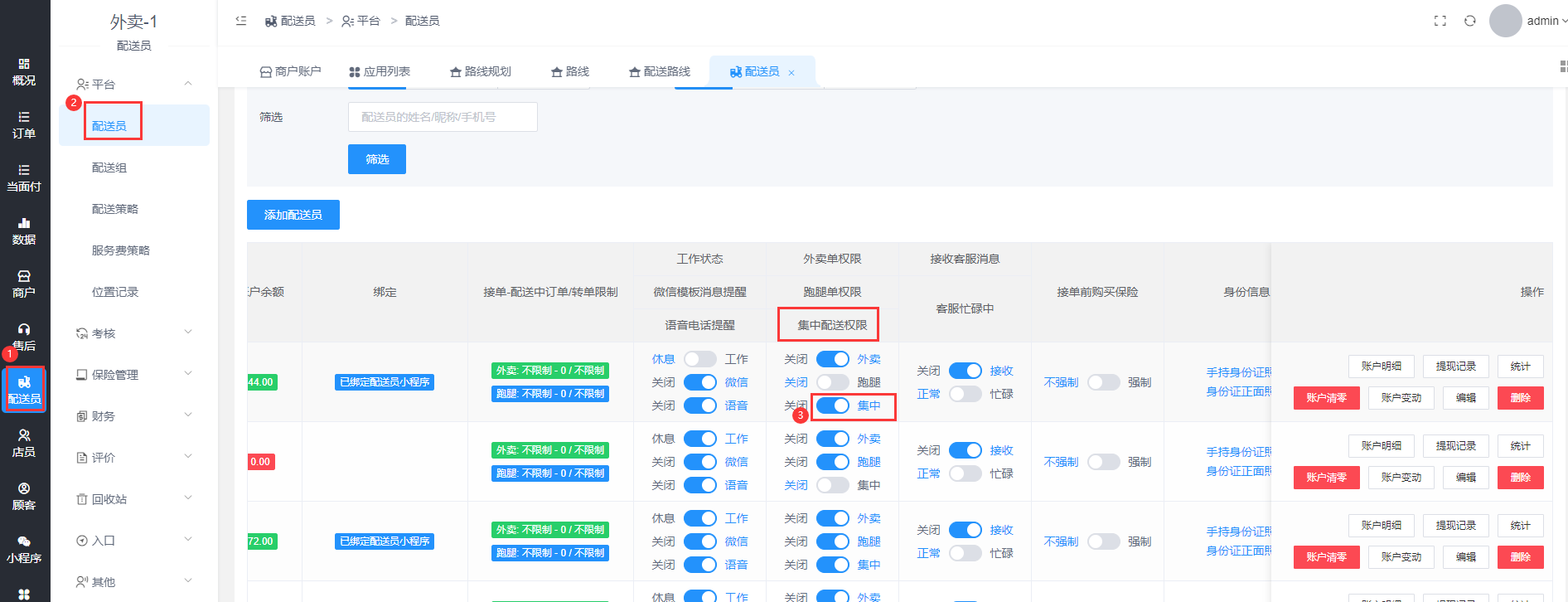Collapse the sidebar using the menu fold icon
The height and width of the screenshot is (602, 1568).
pyautogui.click(x=241, y=21)
